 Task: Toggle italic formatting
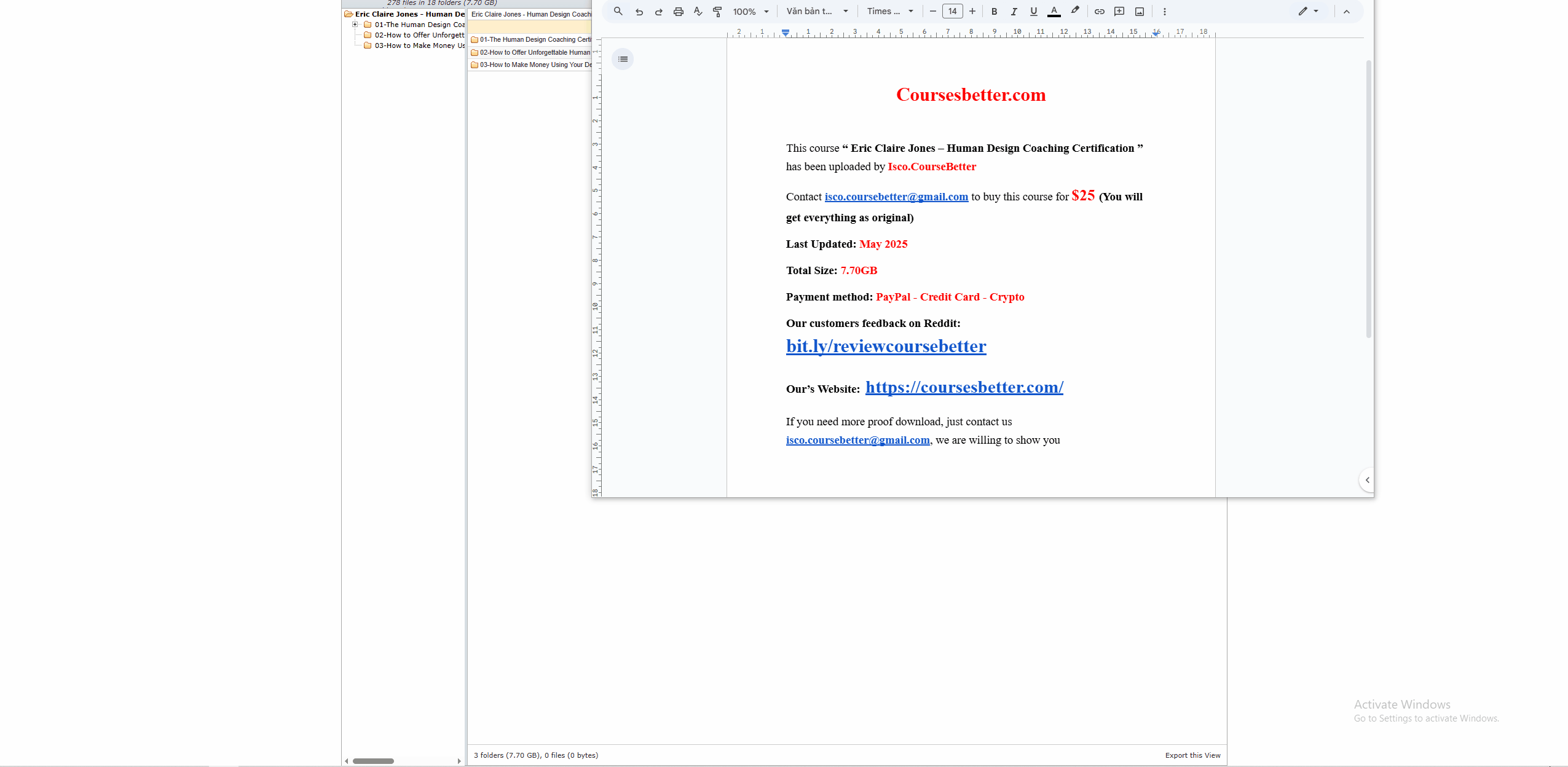coord(1014,11)
